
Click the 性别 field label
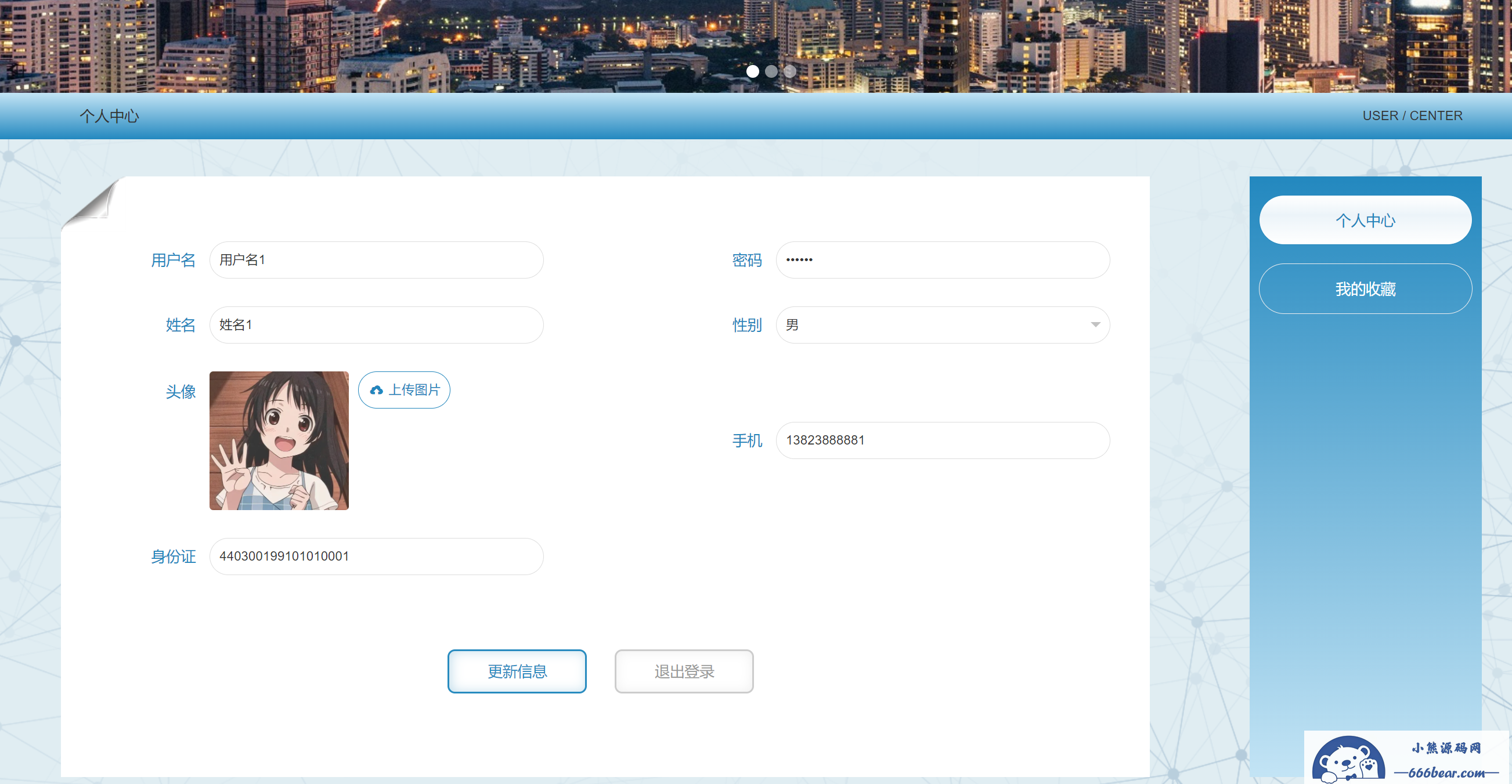tap(747, 324)
